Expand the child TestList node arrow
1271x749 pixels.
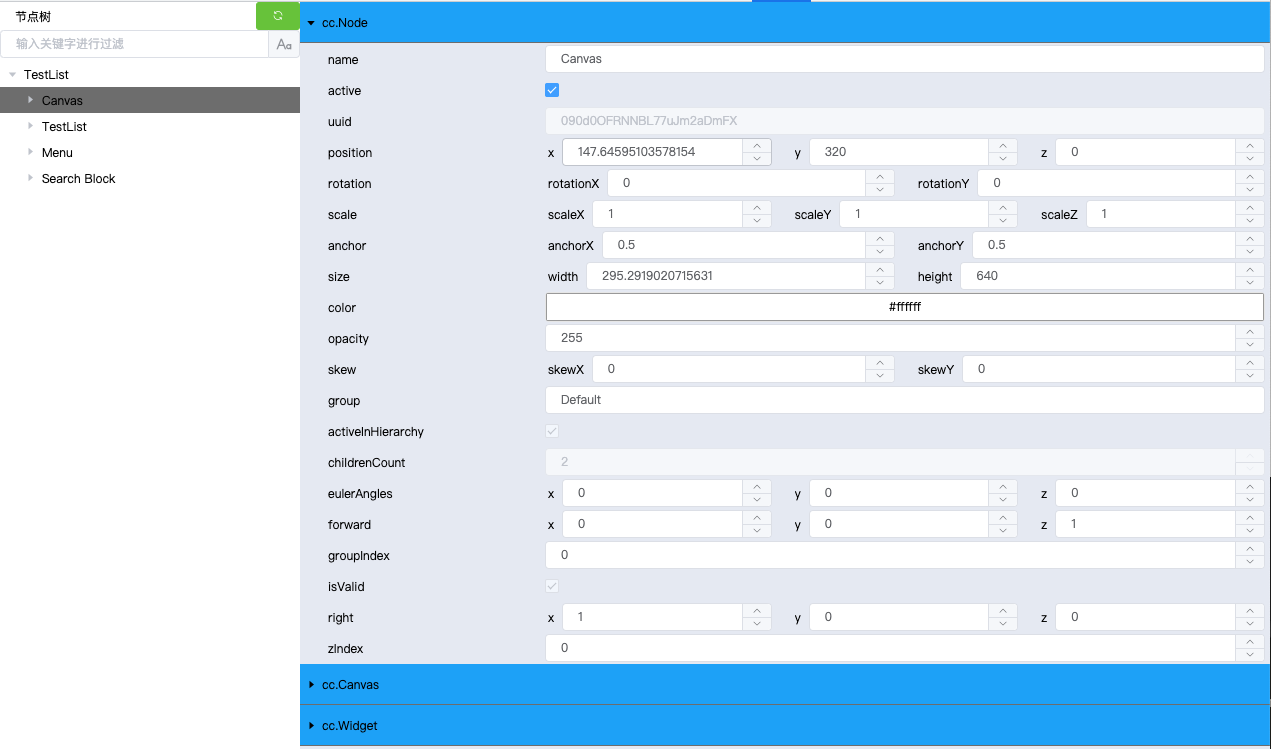tap(30, 126)
